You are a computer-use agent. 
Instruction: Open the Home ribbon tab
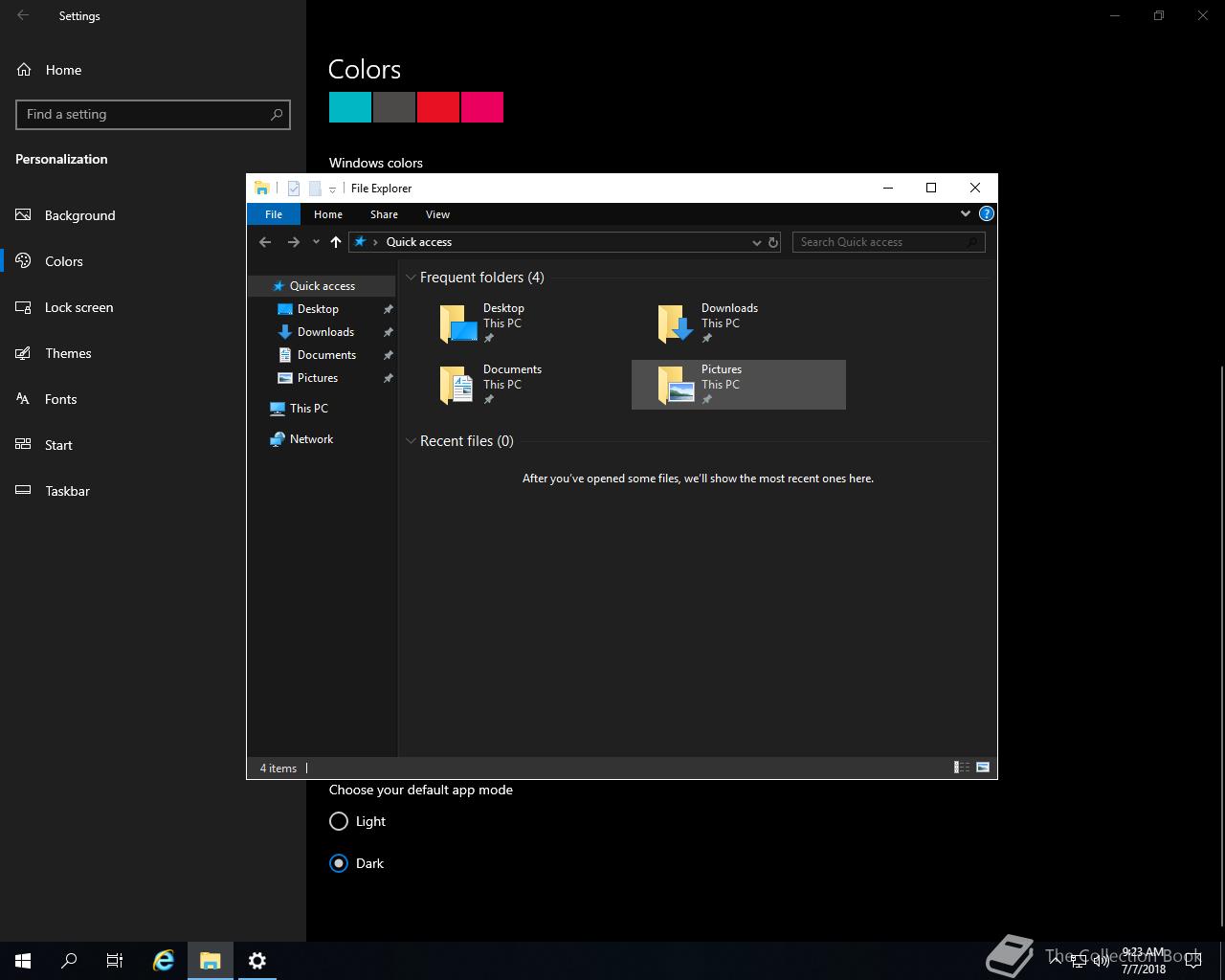click(328, 214)
